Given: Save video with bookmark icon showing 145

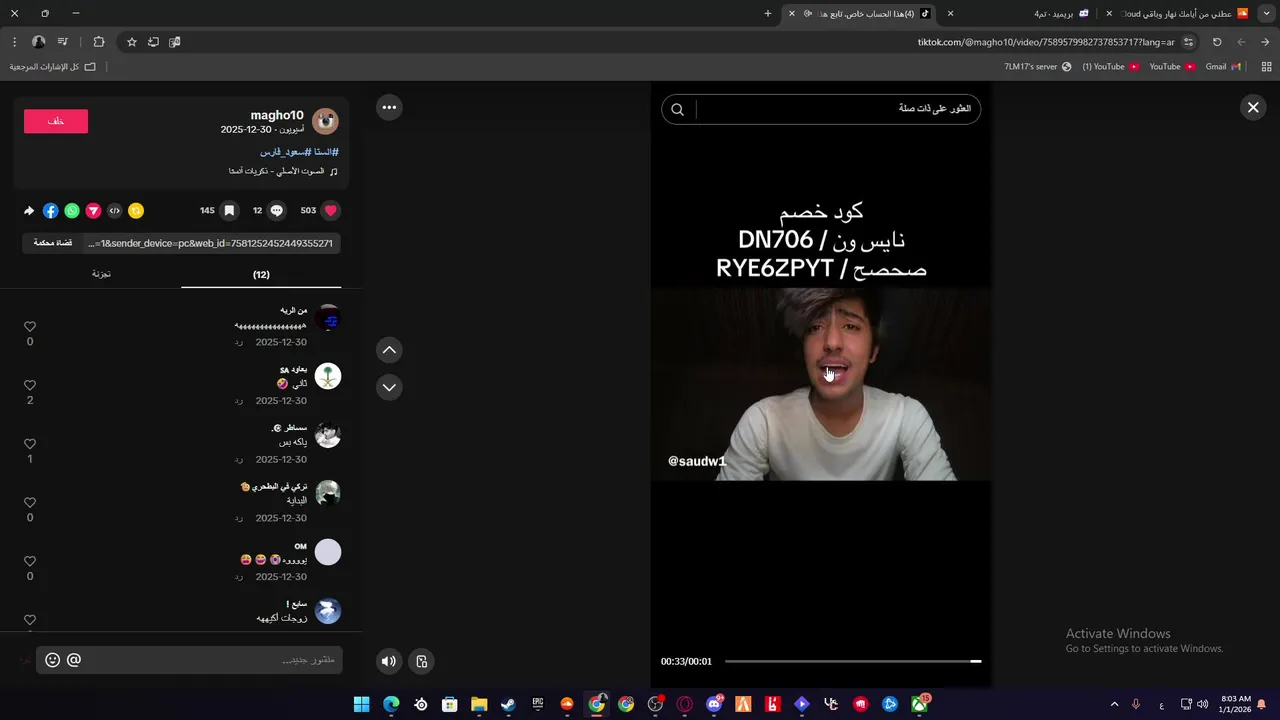Looking at the screenshot, I should coord(229,211).
